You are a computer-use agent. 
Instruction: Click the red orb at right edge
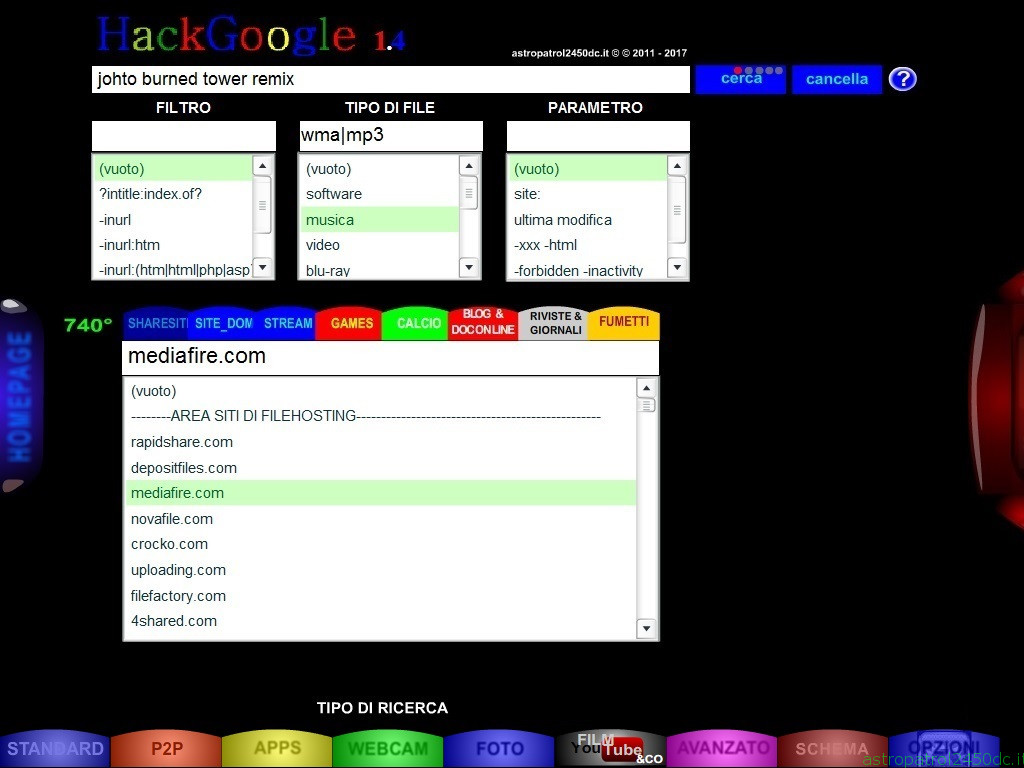[x=997, y=400]
